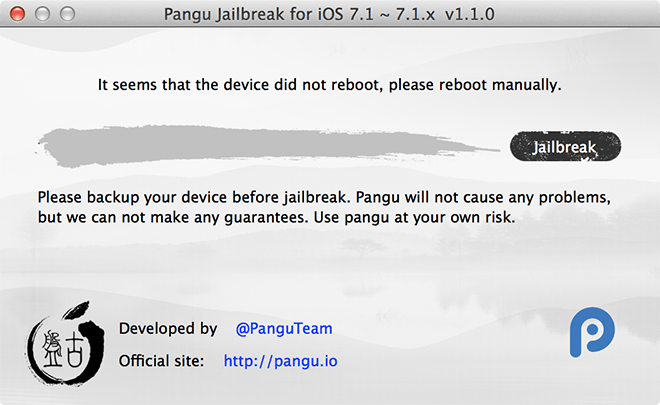Image resolution: width=660 pixels, height=405 pixels.
Task: Click the 'Official site:' label
Action: (161, 361)
